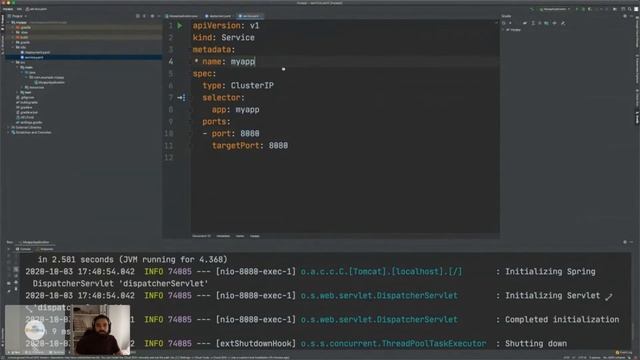Select MyappApplication class in project tree
Image resolution: width=640 pixels, height=360 pixels.
click(x=50, y=82)
